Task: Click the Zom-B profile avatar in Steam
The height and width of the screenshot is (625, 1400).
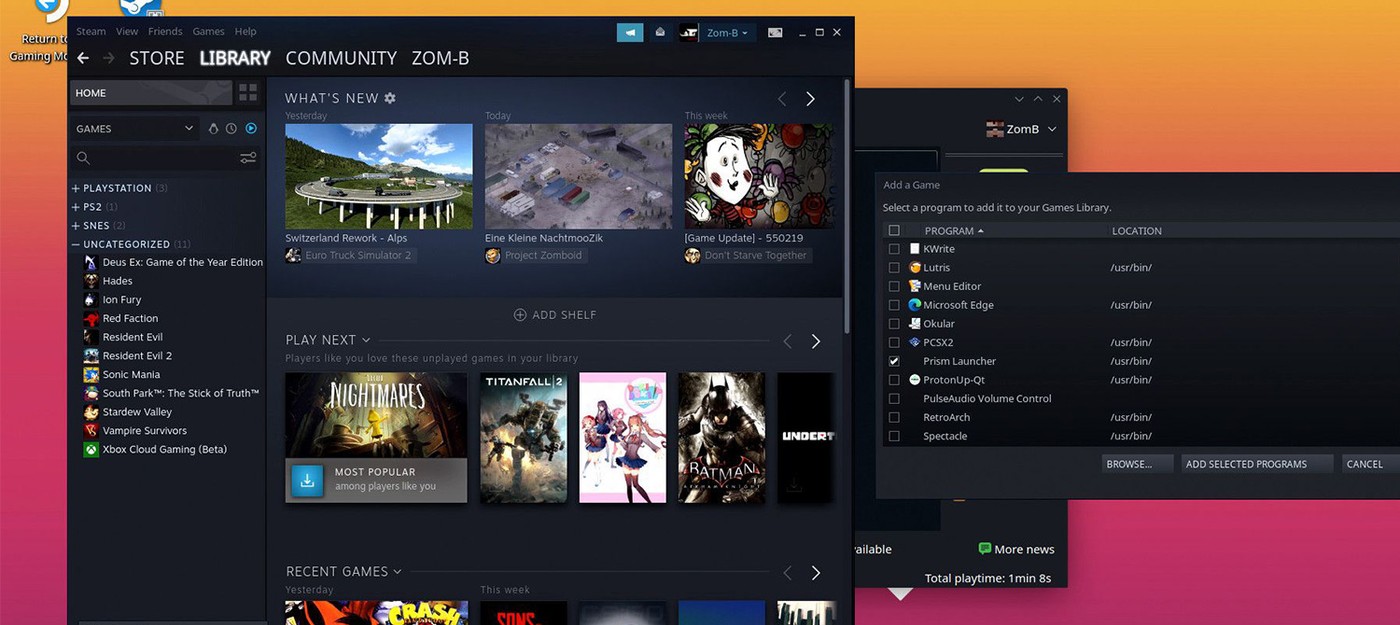Action: tap(688, 32)
